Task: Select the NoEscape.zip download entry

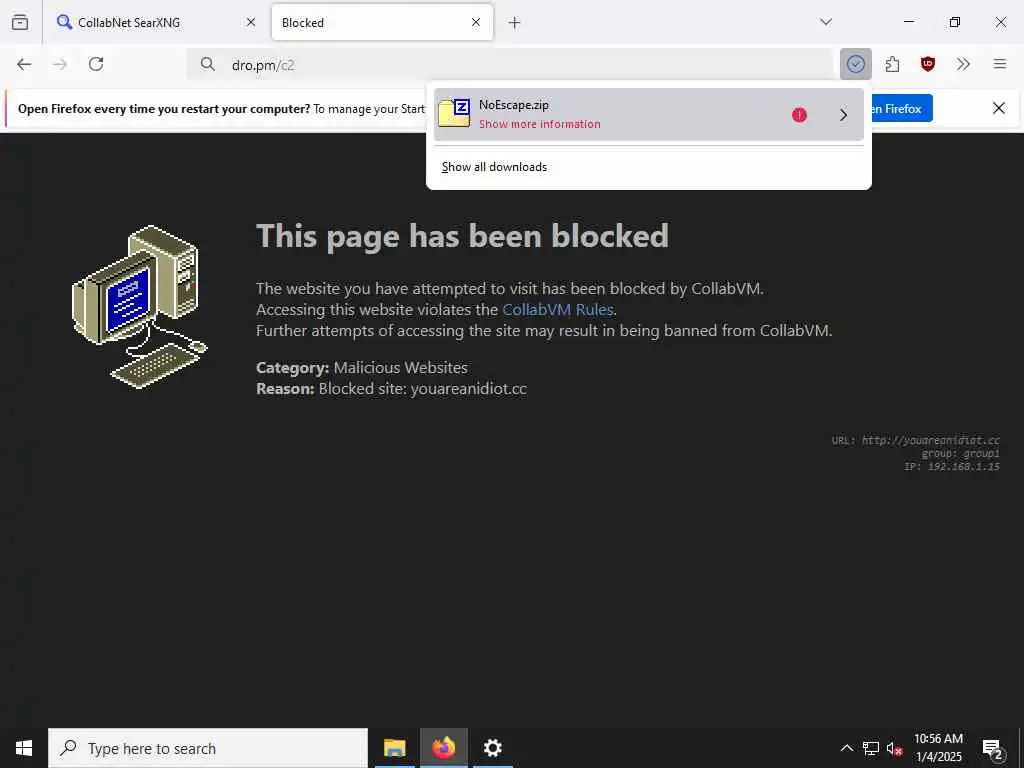Action: pyautogui.click(x=648, y=114)
